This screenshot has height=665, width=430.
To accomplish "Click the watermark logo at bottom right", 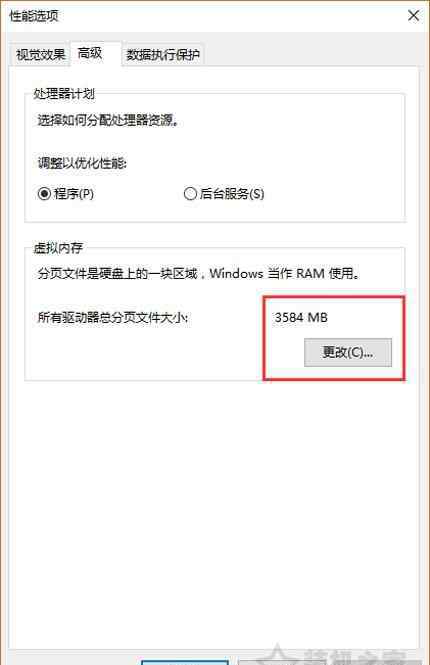I will point(335,655).
